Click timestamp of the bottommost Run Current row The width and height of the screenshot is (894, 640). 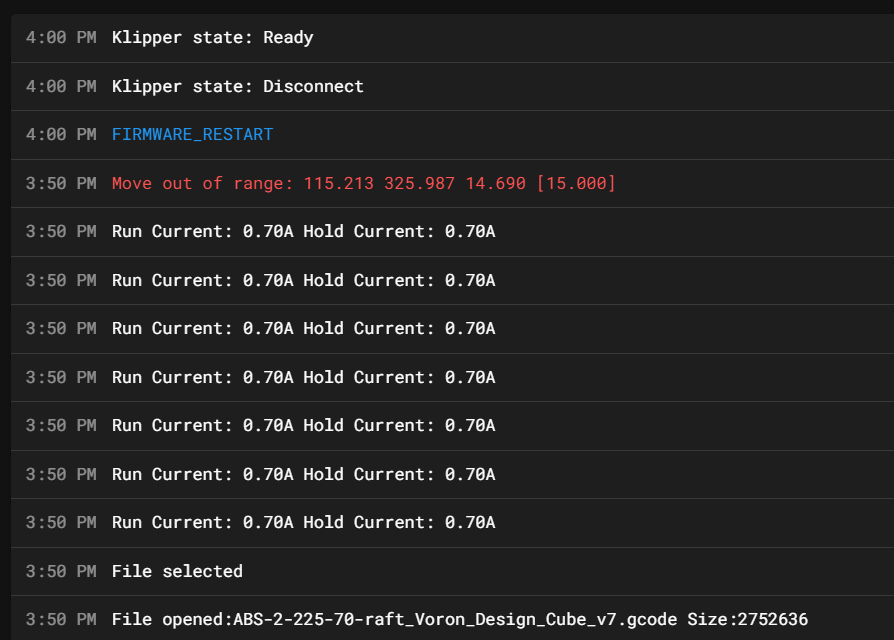[61, 522]
